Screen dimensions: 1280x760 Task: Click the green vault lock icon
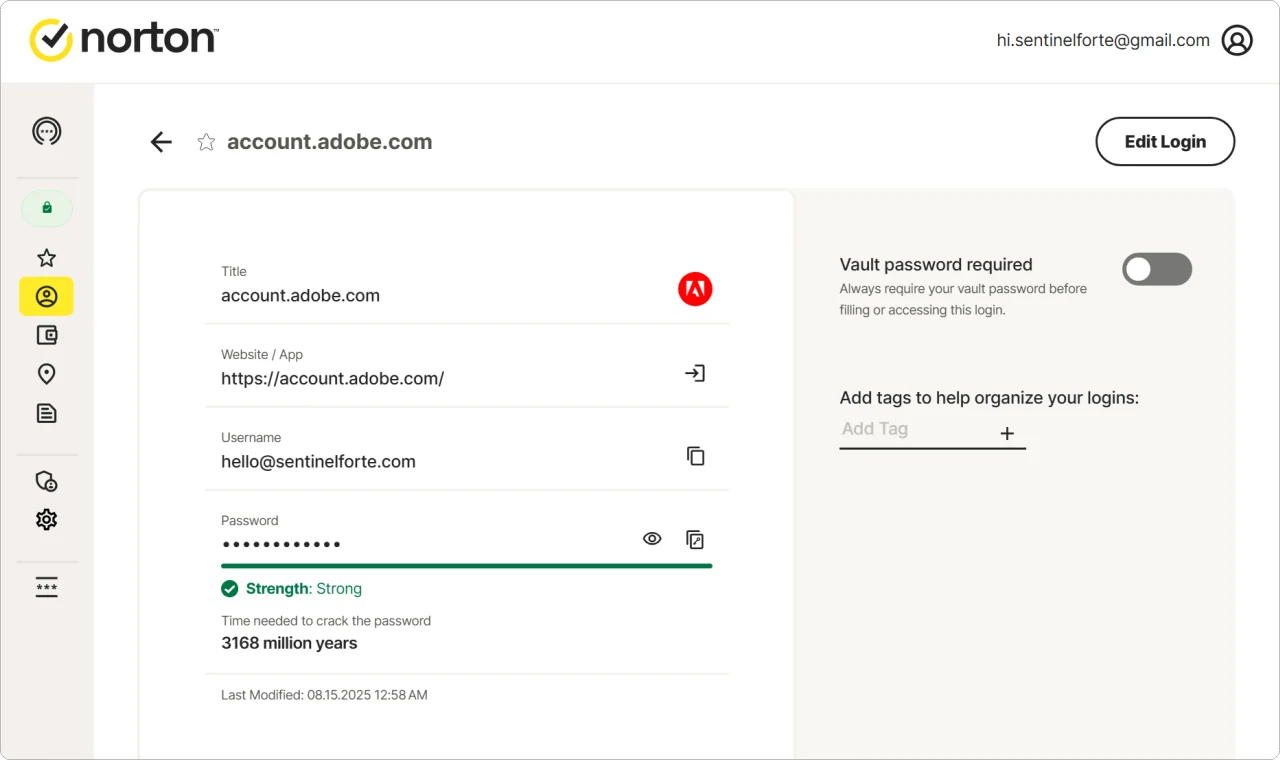[46, 208]
